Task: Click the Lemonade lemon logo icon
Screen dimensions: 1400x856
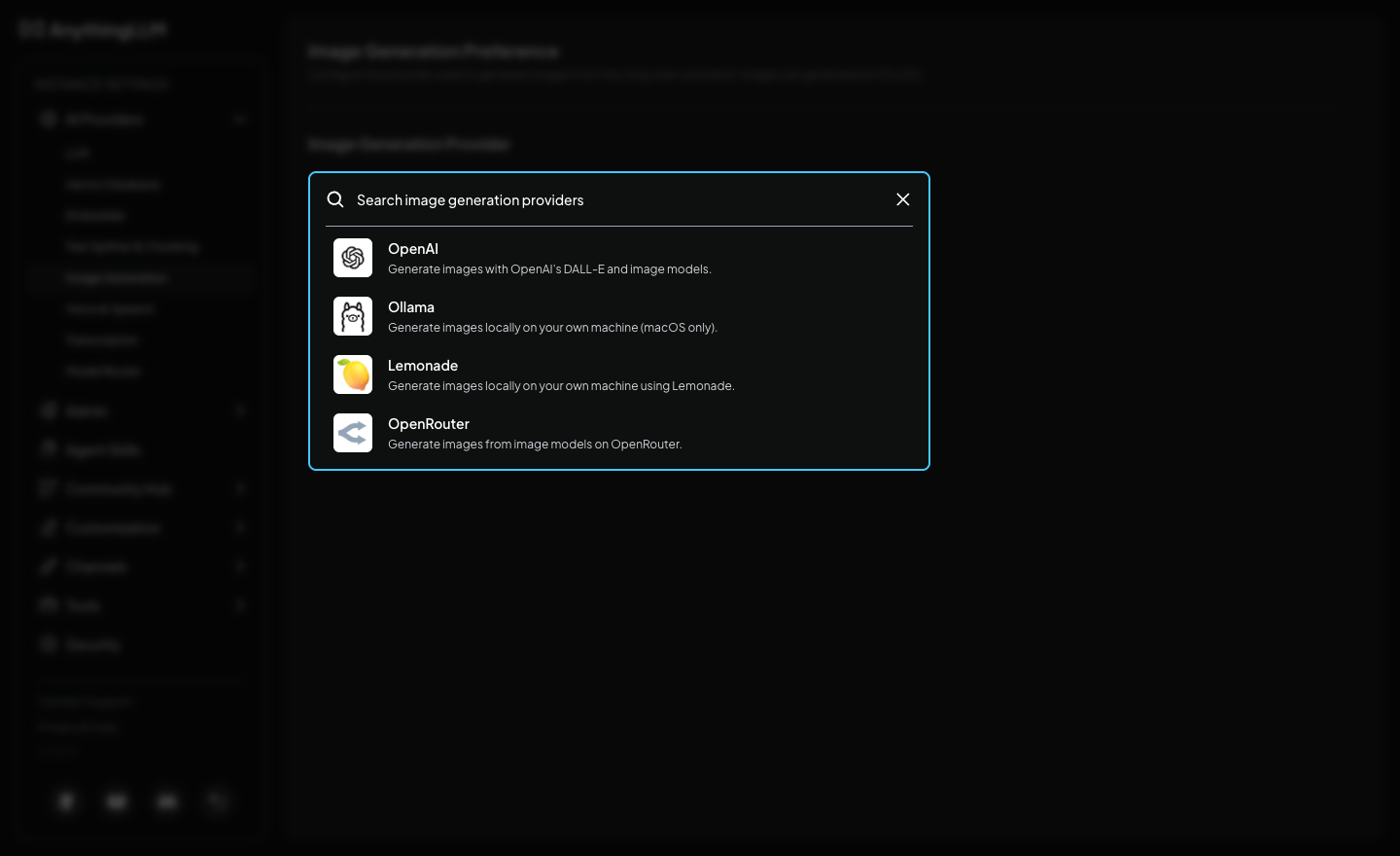Action: pyautogui.click(x=353, y=374)
